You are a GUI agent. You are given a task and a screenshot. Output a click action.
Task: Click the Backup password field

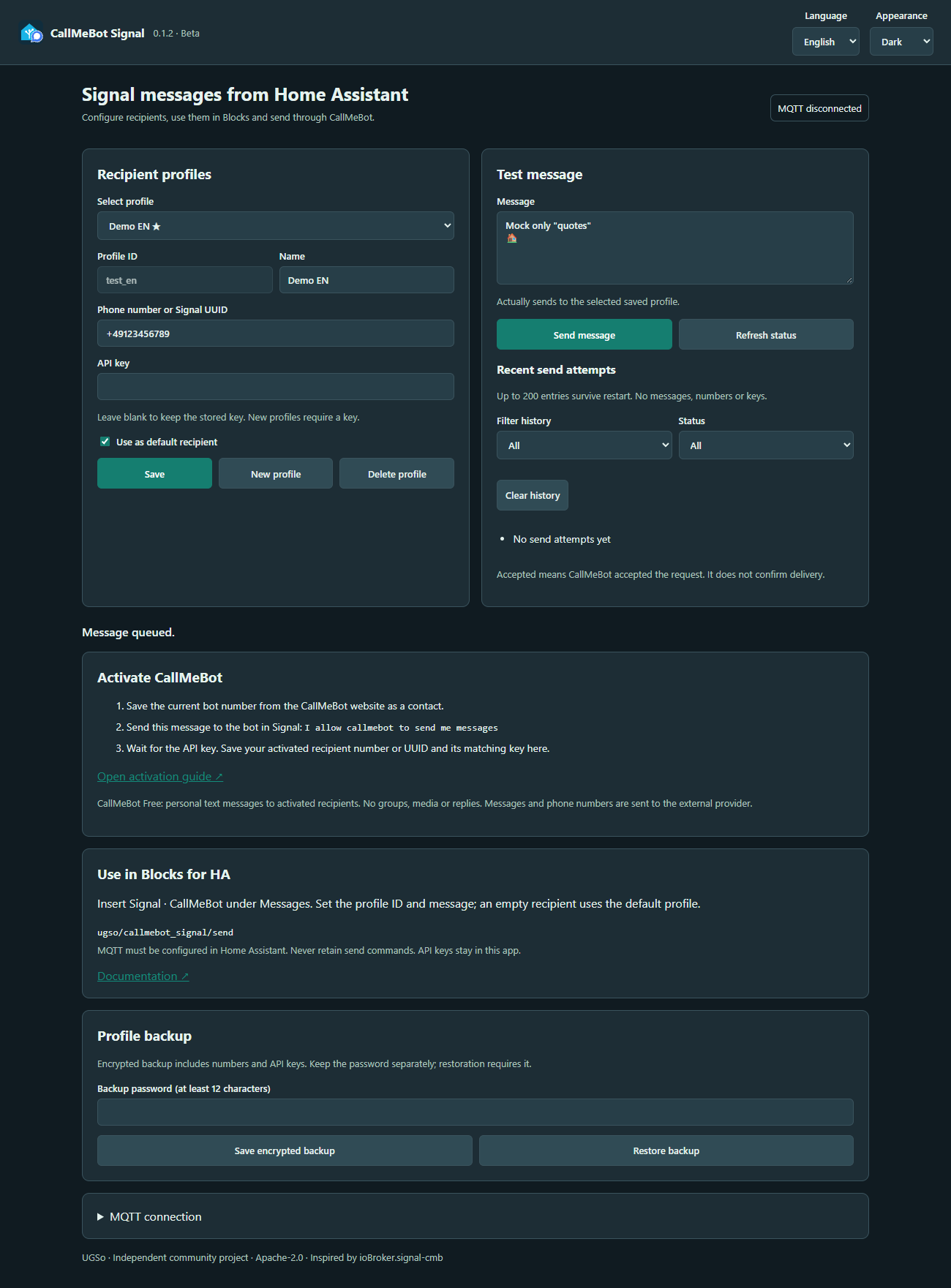(475, 1112)
